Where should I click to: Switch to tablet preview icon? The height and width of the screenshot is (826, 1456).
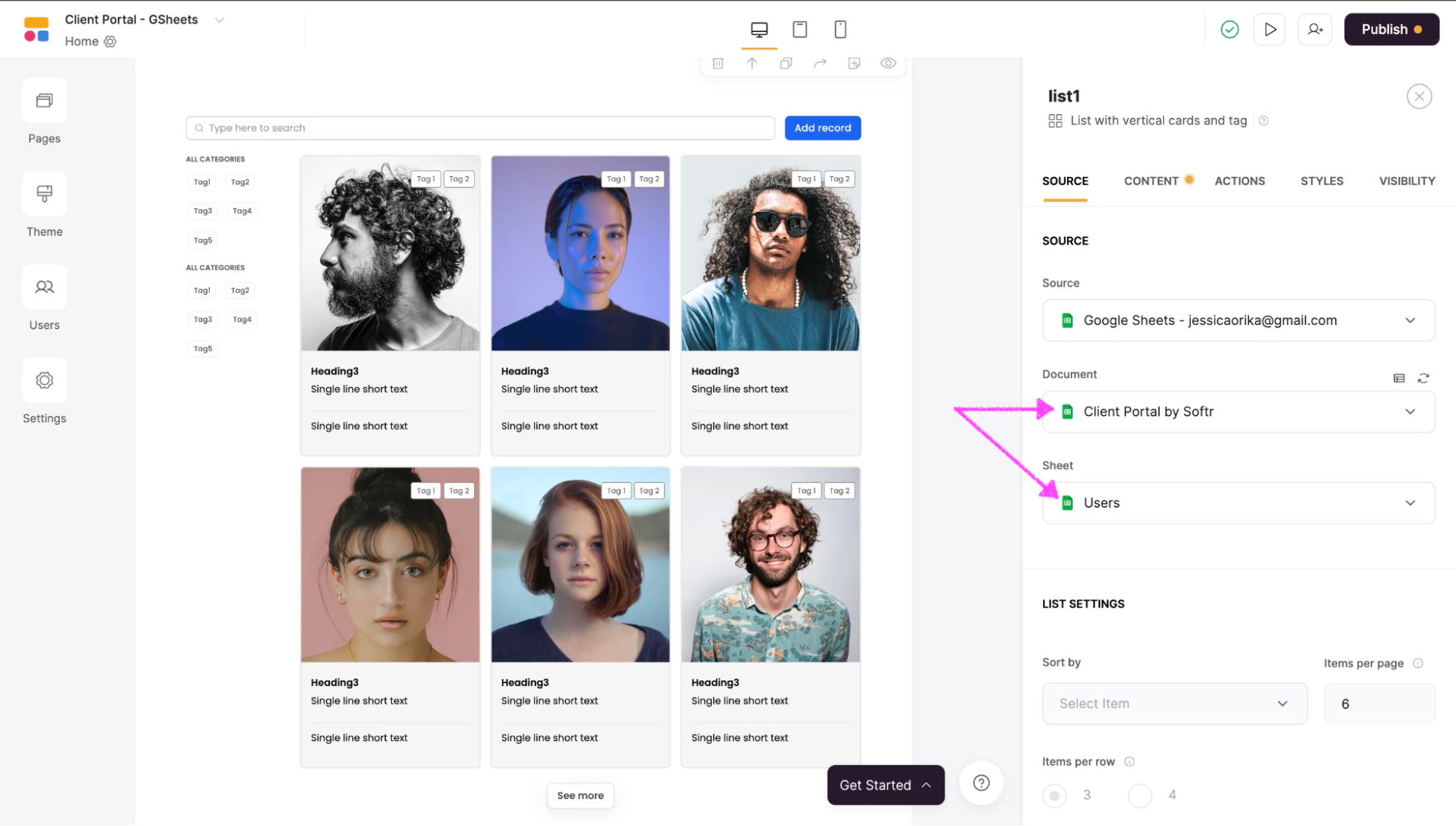click(800, 29)
